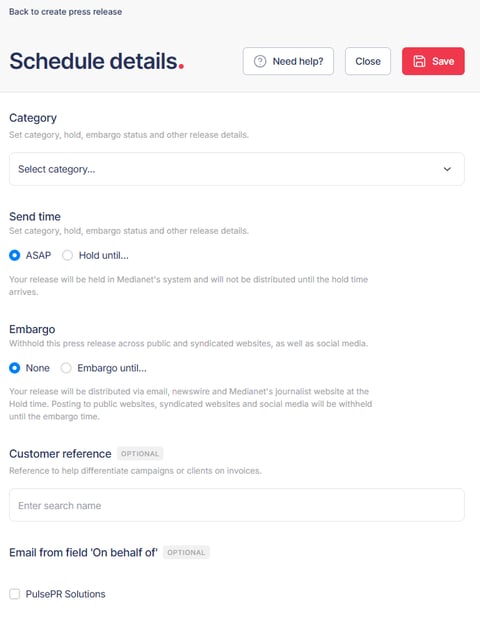Close the schedule details panel
The width and height of the screenshot is (480, 619).
click(368, 61)
